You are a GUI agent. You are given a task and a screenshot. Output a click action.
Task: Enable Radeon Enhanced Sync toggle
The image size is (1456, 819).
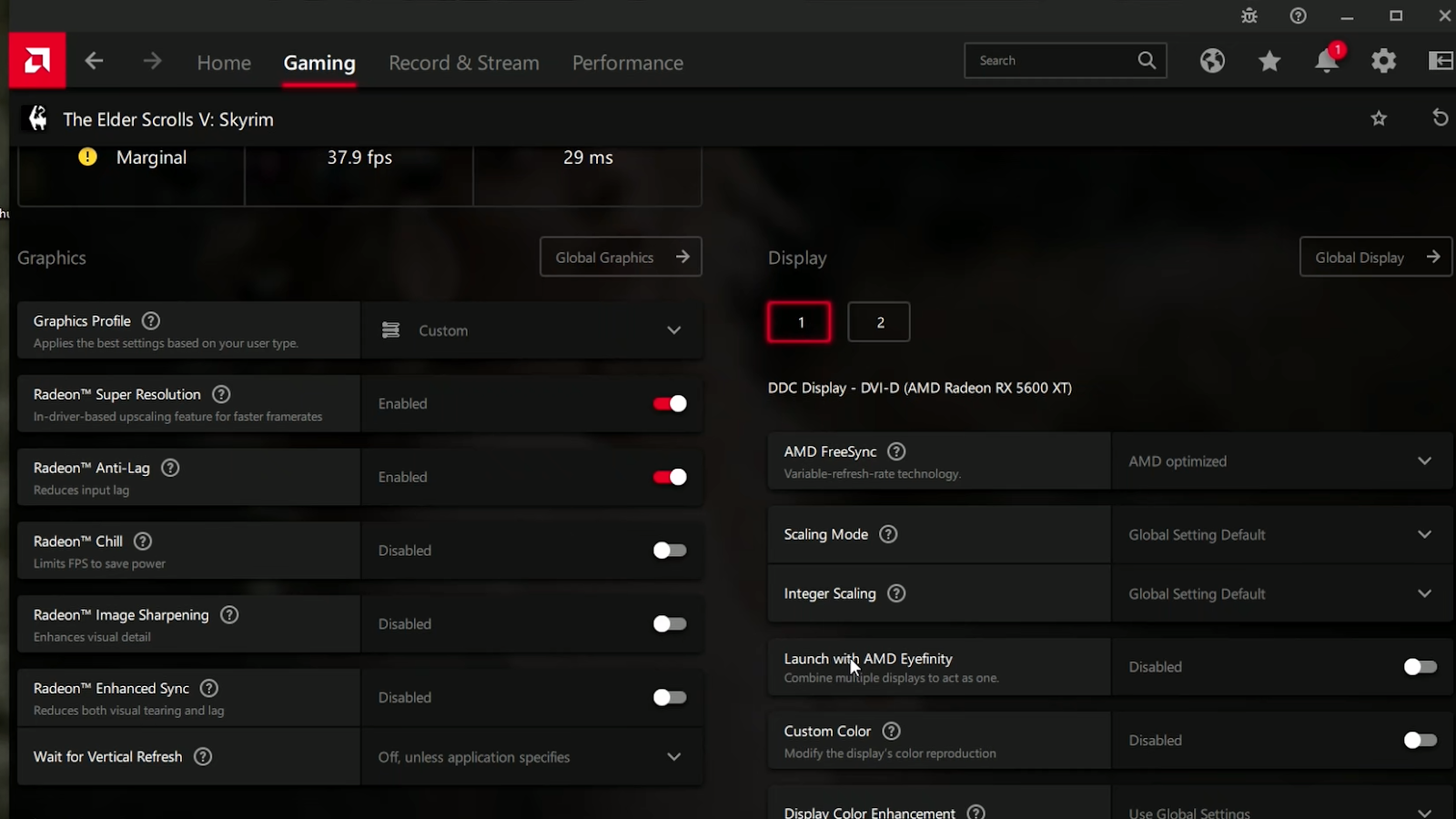pyautogui.click(x=670, y=697)
